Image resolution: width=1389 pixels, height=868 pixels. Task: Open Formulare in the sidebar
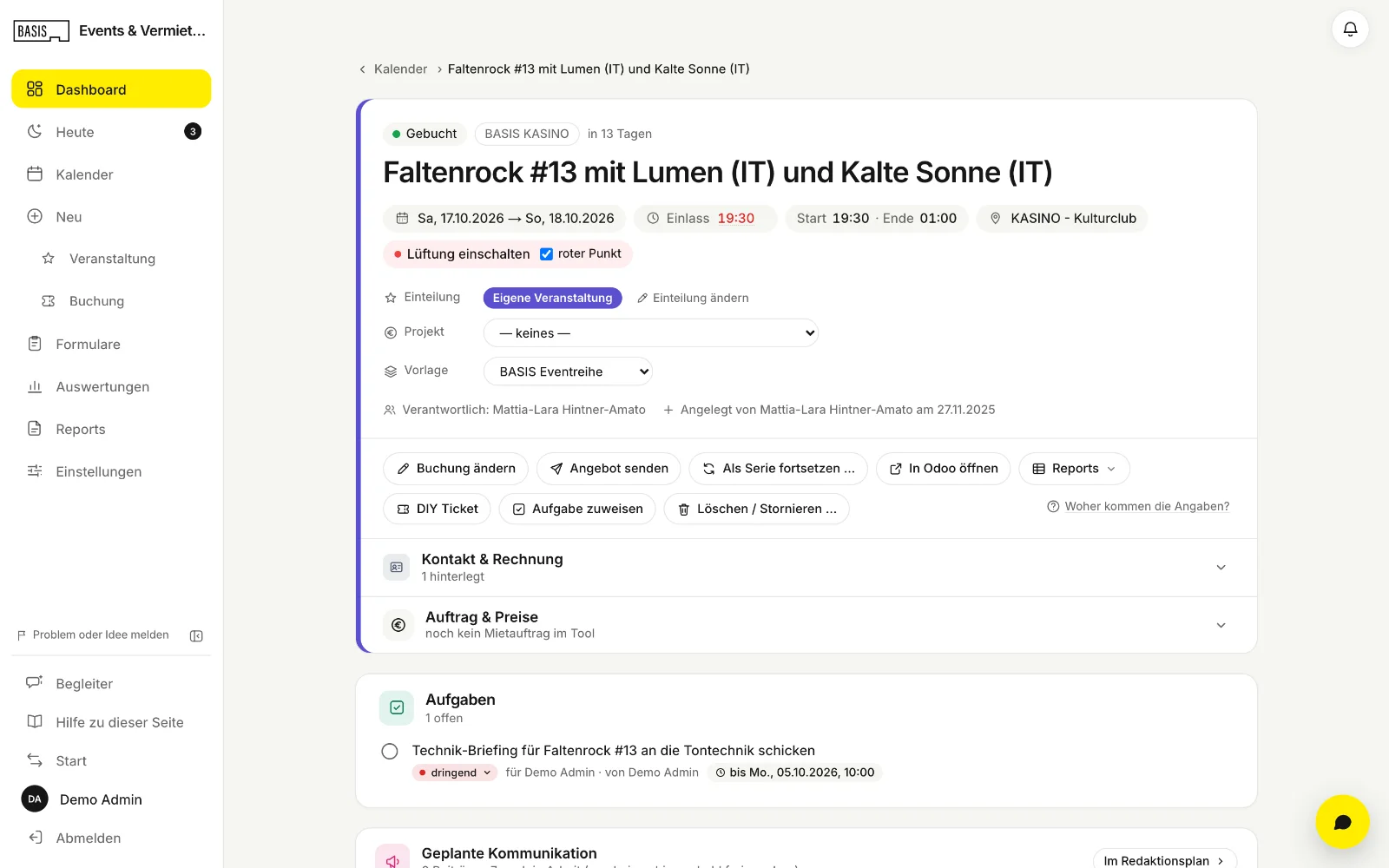[111, 345]
